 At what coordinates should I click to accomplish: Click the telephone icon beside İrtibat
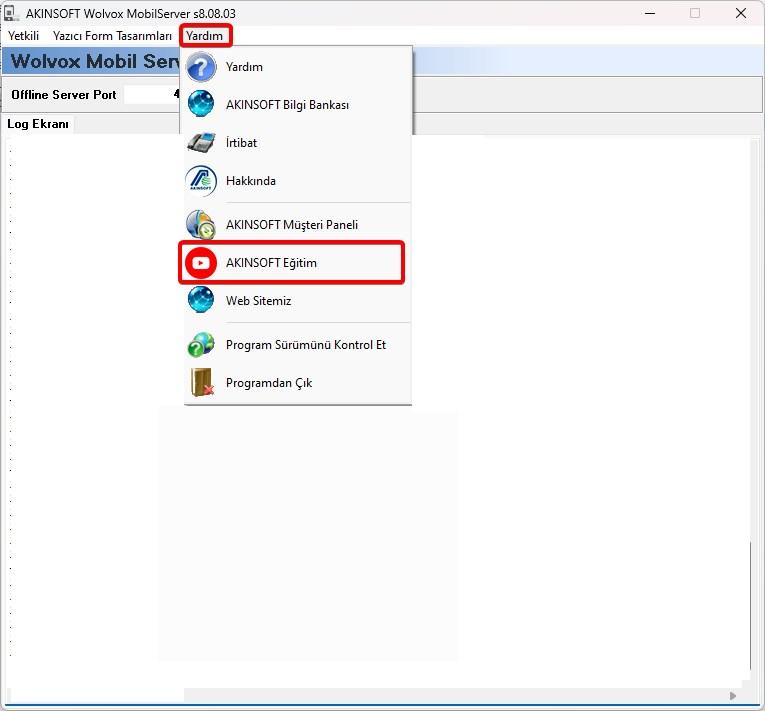(201, 142)
